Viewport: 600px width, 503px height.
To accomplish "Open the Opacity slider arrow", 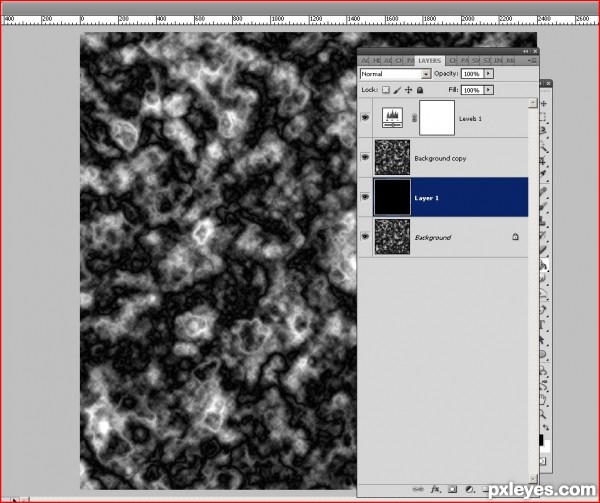I will [x=488, y=73].
